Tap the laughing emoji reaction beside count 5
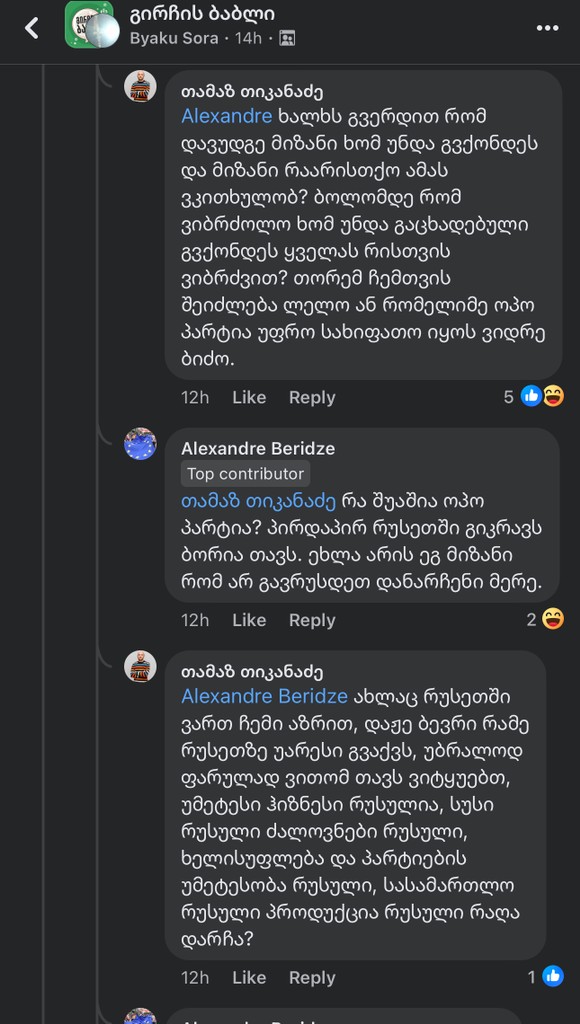This screenshot has height=1024, width=580. [552, 396]
